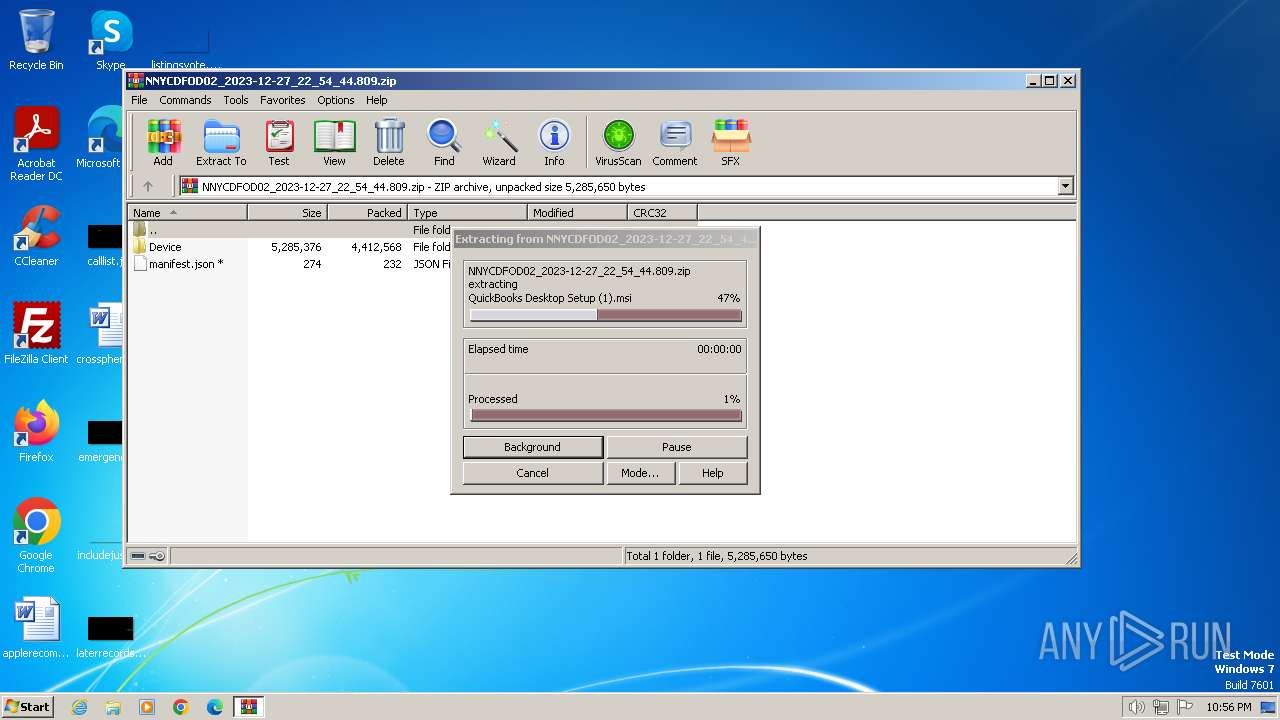Sort by the Modified column header
The height and width of the screenshot is (720, 1280).
578,213
